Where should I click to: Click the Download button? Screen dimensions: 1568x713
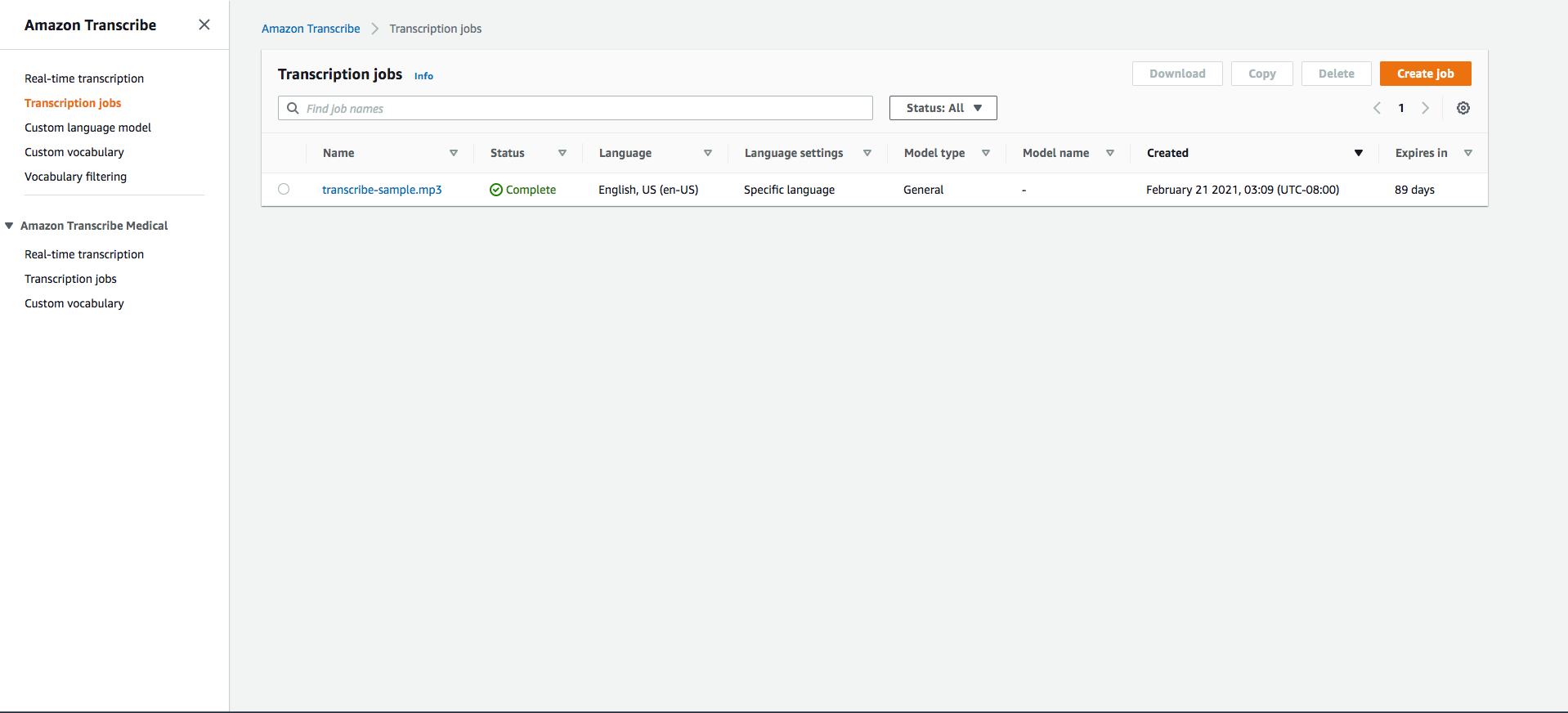[x=1177, y=74]
